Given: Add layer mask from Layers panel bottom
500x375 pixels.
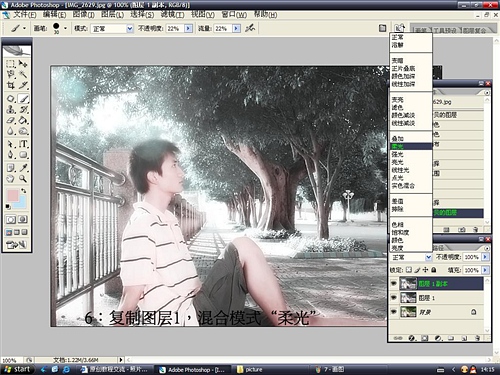Looking at the screenshot, I should pyautogui.click(x=424, y=338).
